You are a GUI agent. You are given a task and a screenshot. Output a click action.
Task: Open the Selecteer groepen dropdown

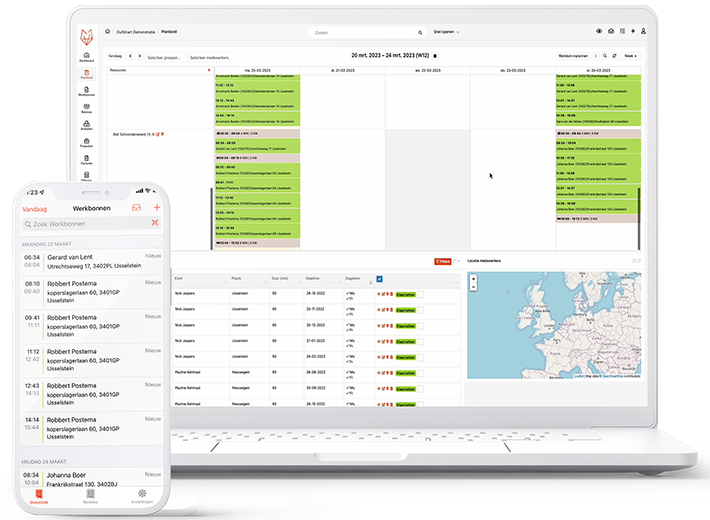coord(165,57)
